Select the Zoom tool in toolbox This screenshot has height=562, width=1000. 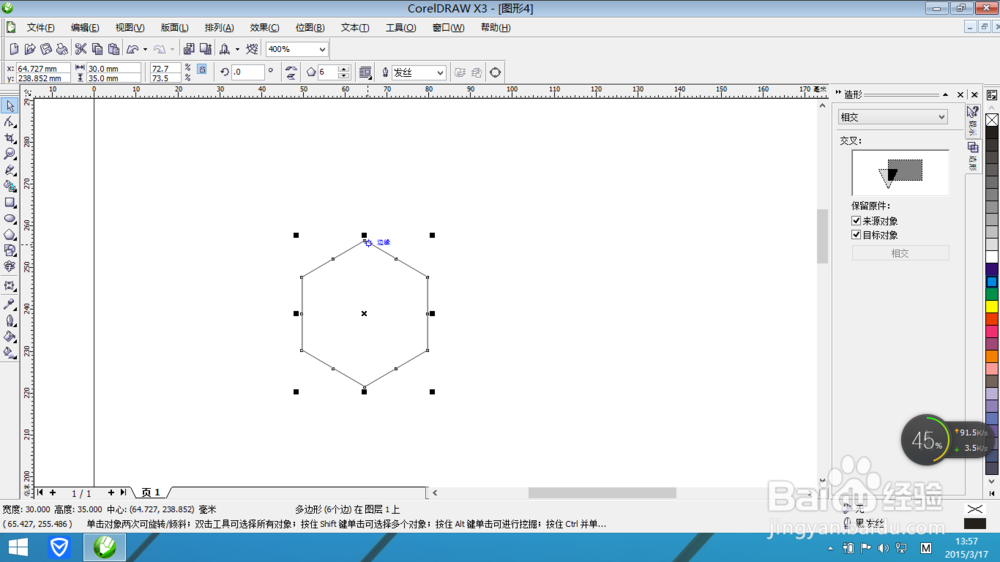tap(10, 154)
